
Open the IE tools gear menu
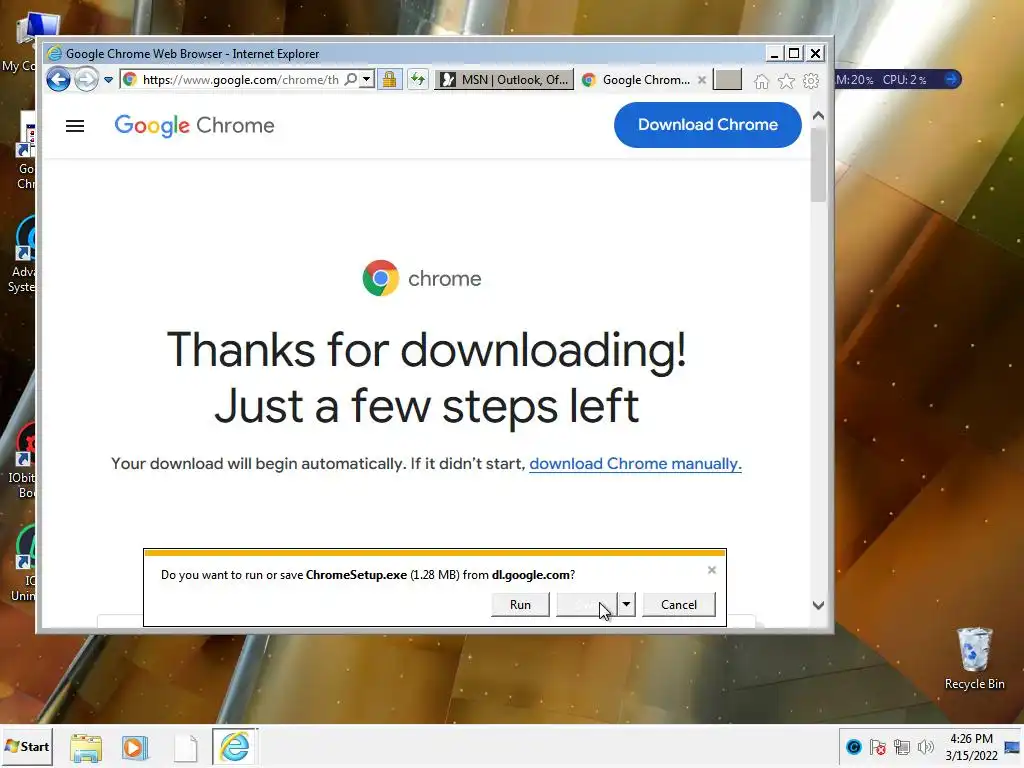[811, 81]
